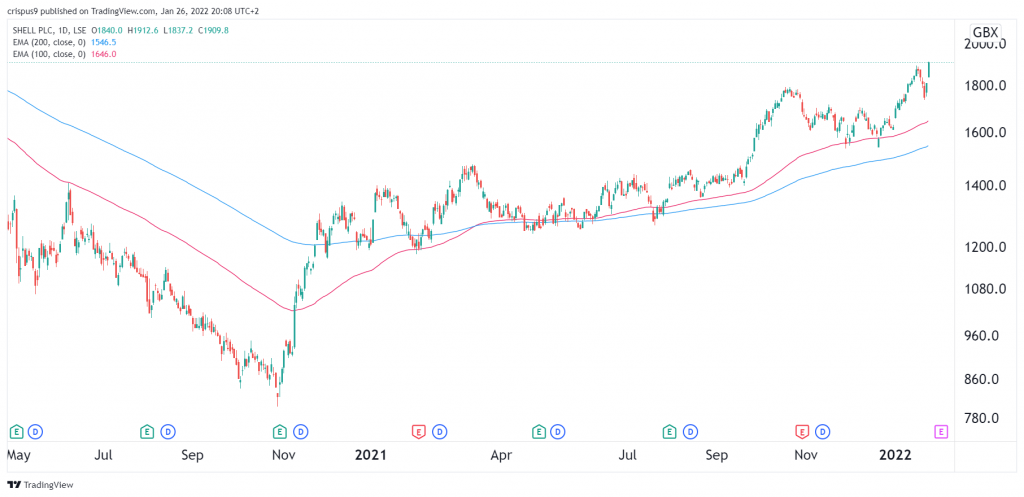The image size is (1024, 497).
Task: Select the 2021 year label on the time axis
Action: click(371, 455)
